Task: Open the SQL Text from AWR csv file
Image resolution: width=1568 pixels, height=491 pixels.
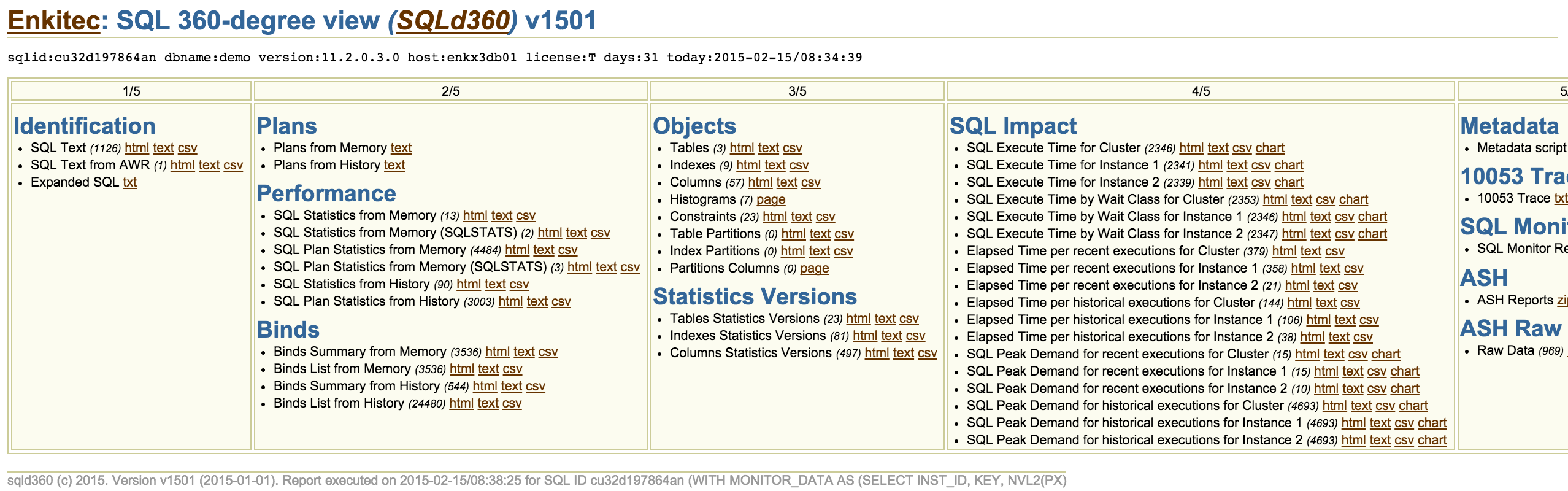Action: pyautogui.click(x=233, y=165)
